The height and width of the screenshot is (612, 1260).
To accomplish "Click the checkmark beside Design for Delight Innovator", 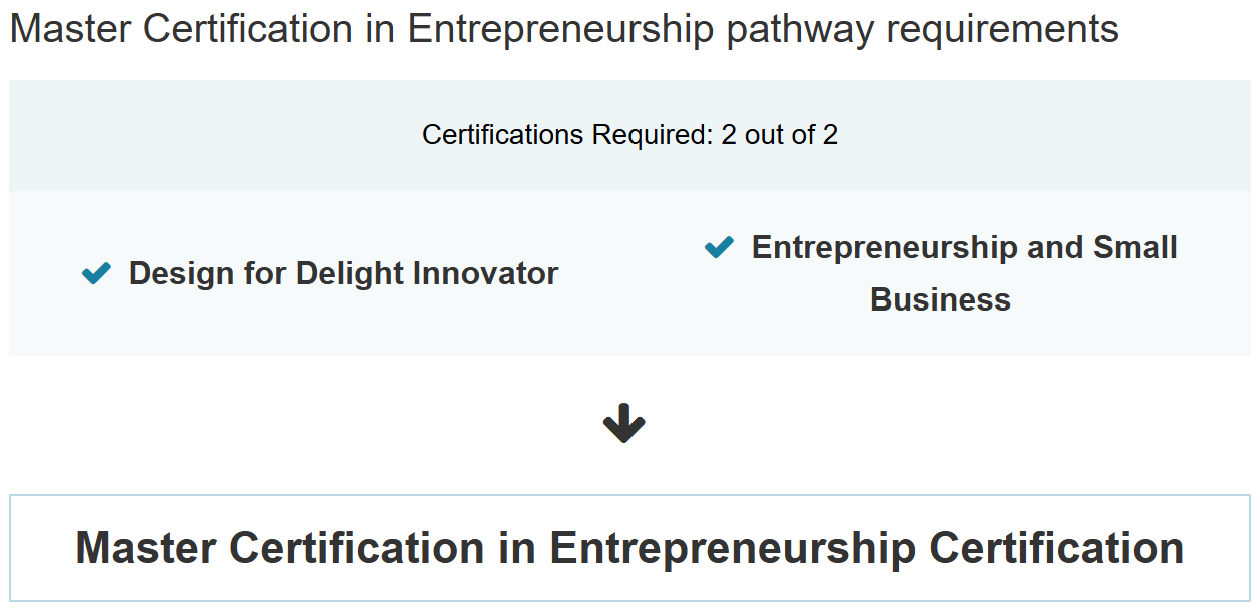I will pos(96,273).
